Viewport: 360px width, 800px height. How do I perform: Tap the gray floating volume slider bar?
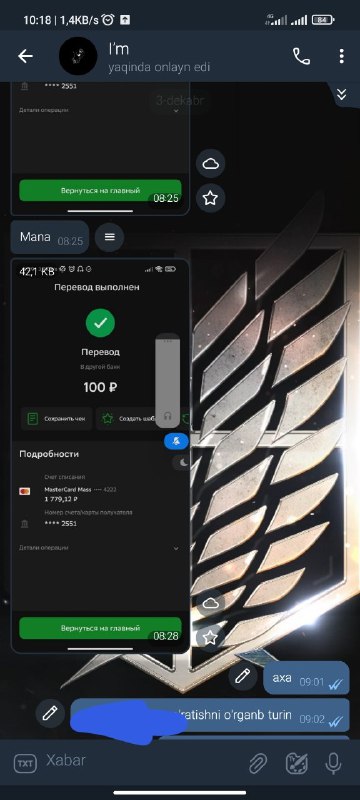pyautogui.click(x=168, y=381)
